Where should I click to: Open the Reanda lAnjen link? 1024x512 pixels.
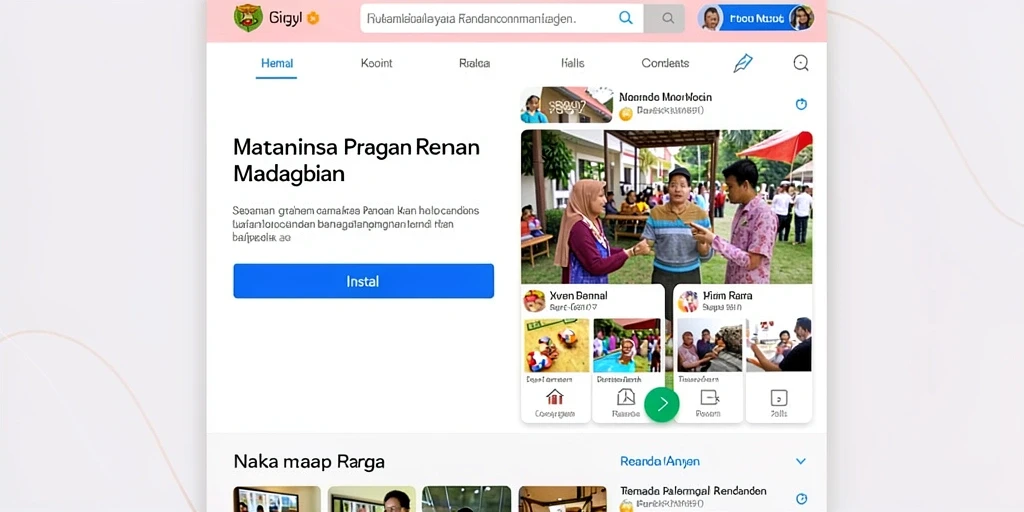[660, 462]
